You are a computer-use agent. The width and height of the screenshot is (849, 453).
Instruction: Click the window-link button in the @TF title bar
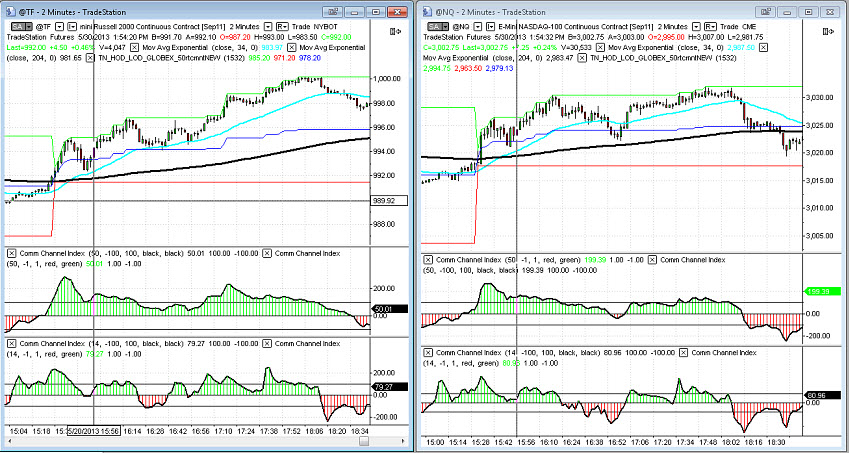point(332,12)
